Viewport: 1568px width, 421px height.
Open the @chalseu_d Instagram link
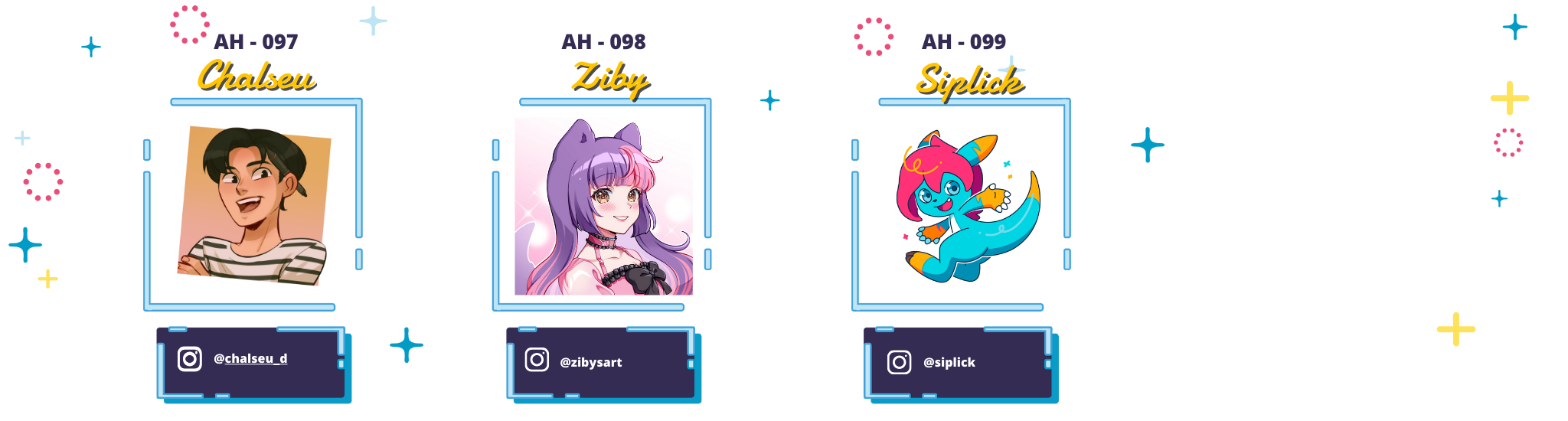[x=250, y=358]
